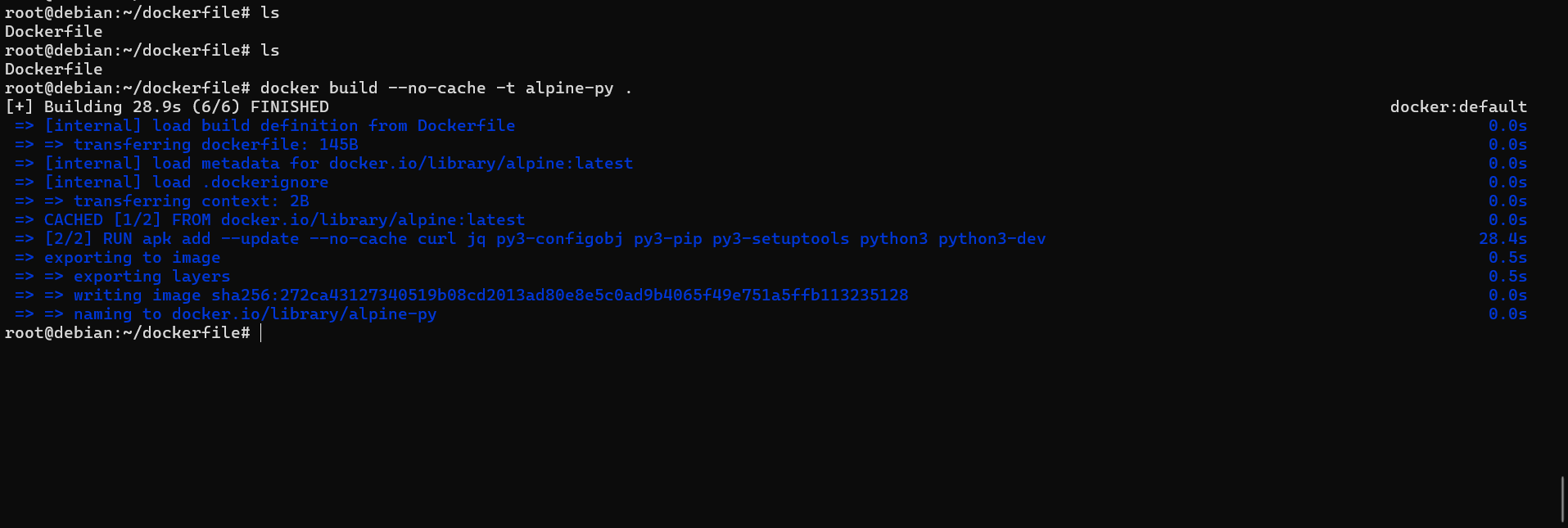Click the "transferring dockerfile: 145B" line
Viewport: 1568px width, 528px height.
(215, 145)
